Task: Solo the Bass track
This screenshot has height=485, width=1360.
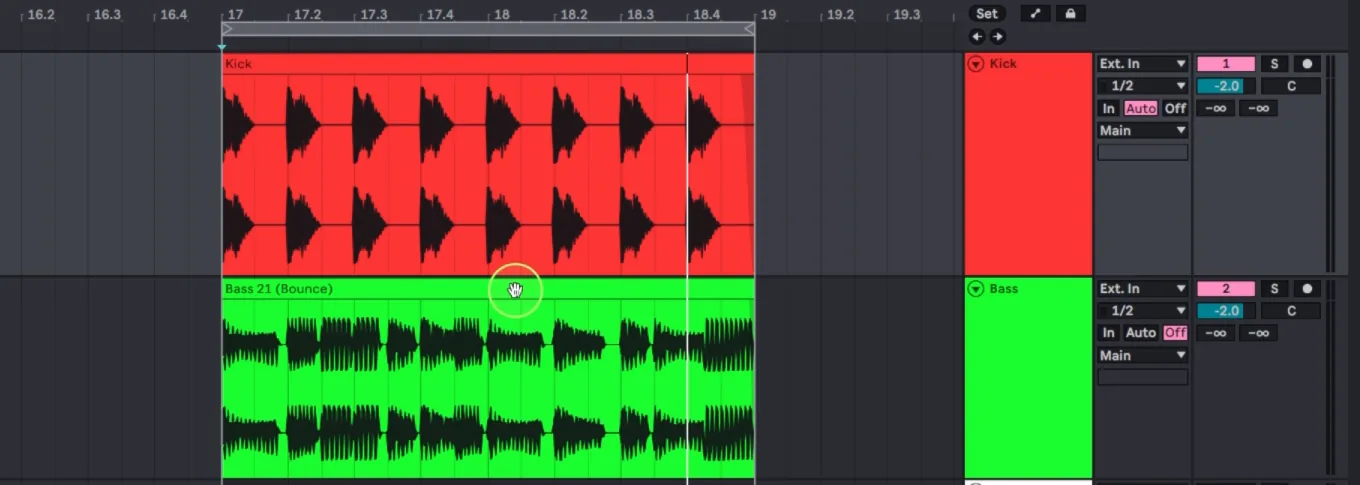Action: tap(1274, 289)
